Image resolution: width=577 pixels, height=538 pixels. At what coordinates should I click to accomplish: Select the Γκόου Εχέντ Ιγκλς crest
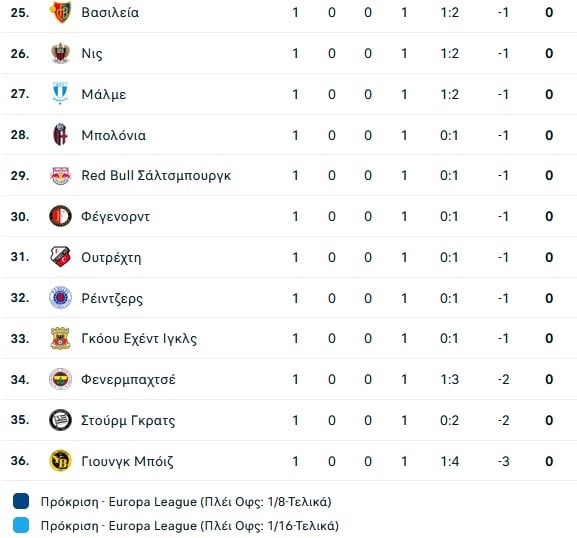point(60,339)
